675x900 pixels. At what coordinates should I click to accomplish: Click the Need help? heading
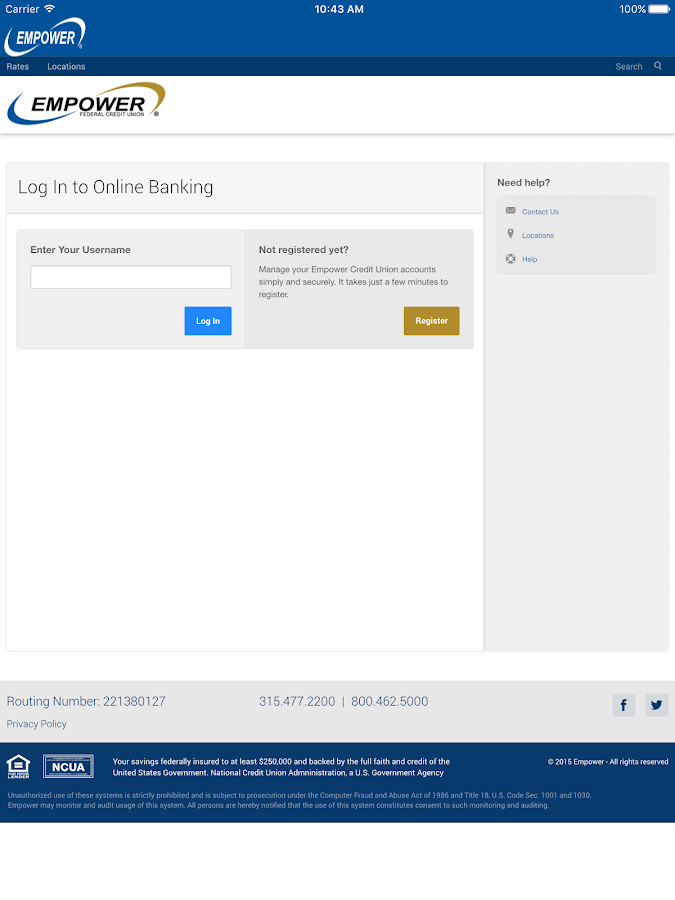pyautogui.click(x=523, y=183)
